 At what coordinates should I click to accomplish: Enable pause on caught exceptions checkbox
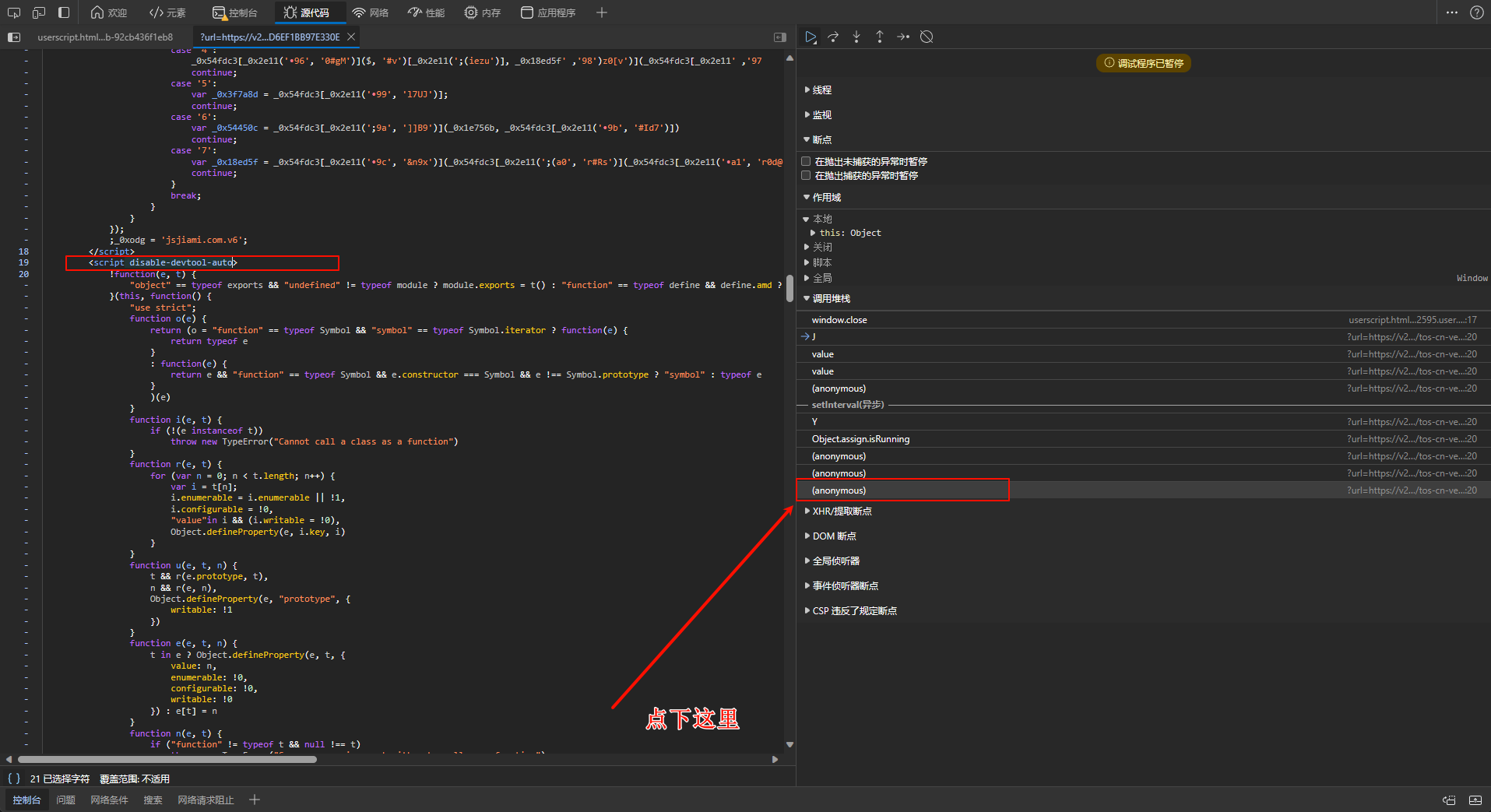click(806, 176)
